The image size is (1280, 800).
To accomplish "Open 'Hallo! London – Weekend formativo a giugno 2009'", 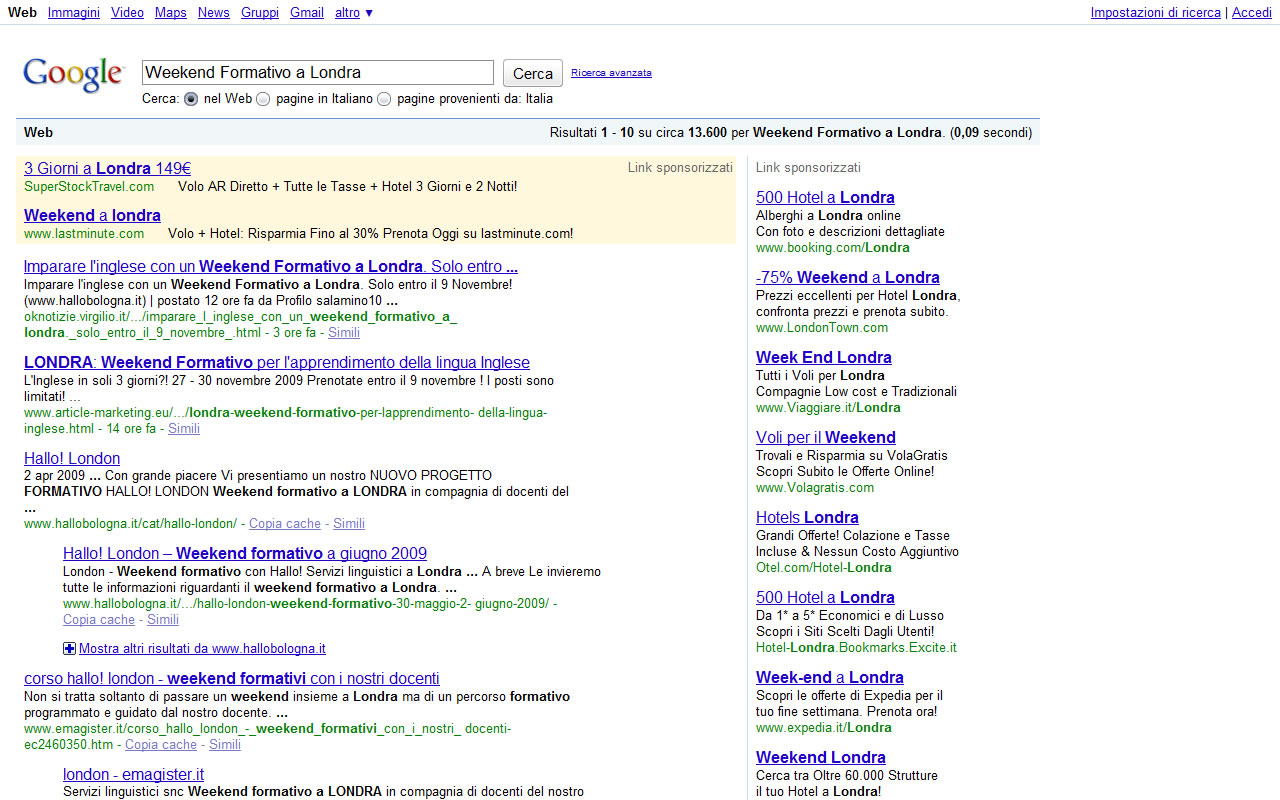I will 245,553.
